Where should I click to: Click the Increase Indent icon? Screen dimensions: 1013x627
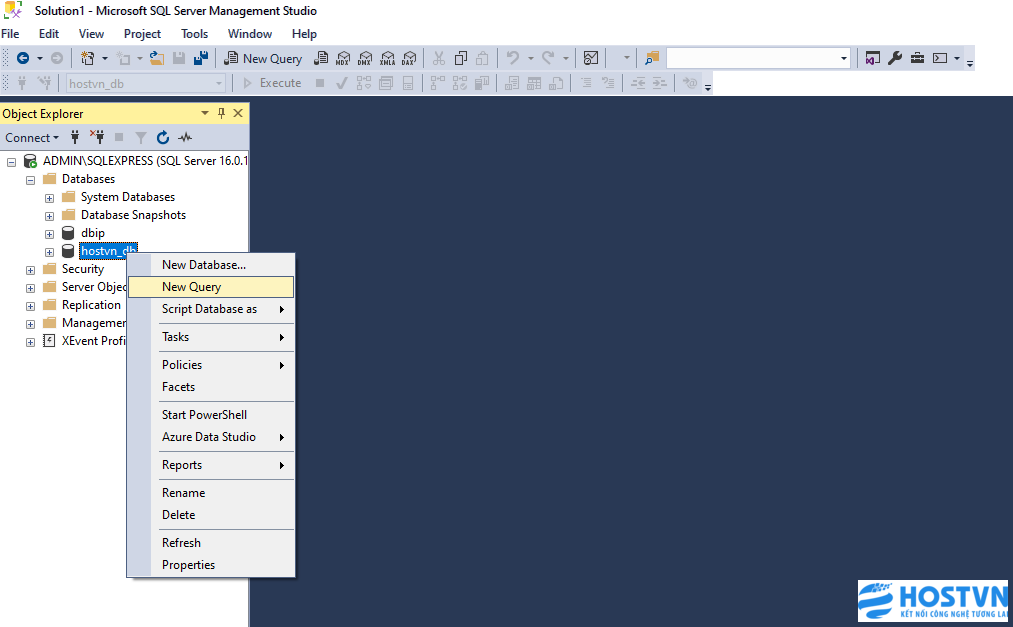point(660,83)
